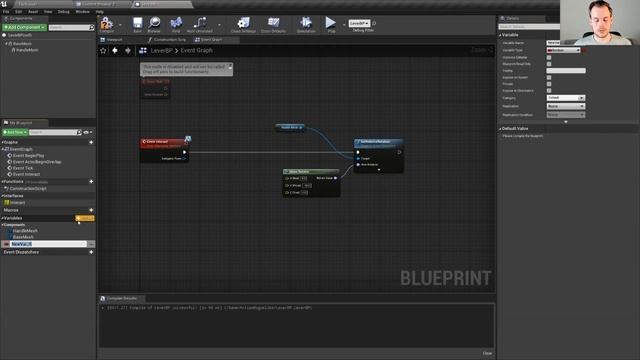Toggle the Private checkbox
Image resolution: width=640 pixels, height=360 pixels.
549,84
